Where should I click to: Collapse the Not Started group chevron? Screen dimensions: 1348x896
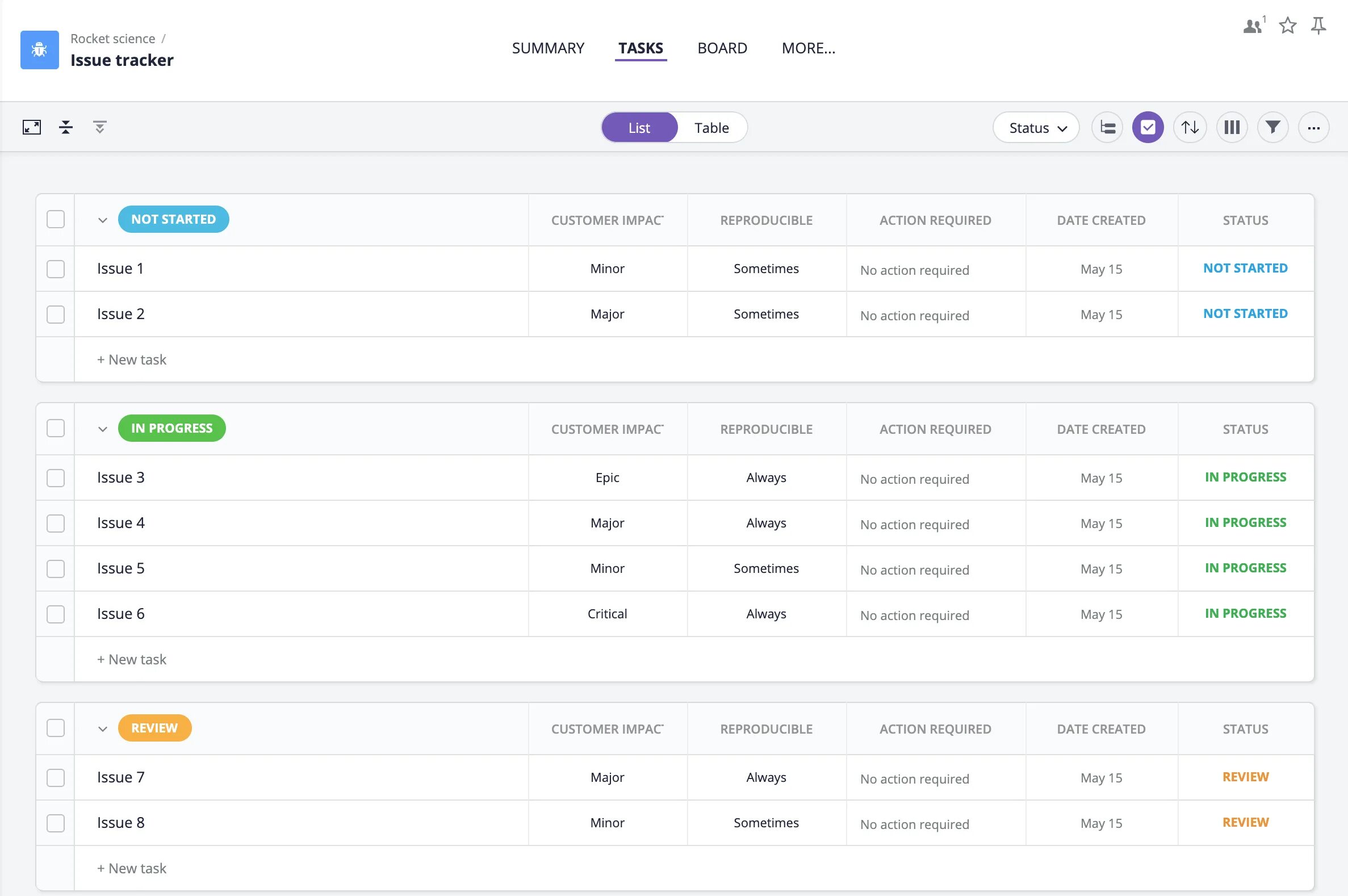tap(103, 220)
